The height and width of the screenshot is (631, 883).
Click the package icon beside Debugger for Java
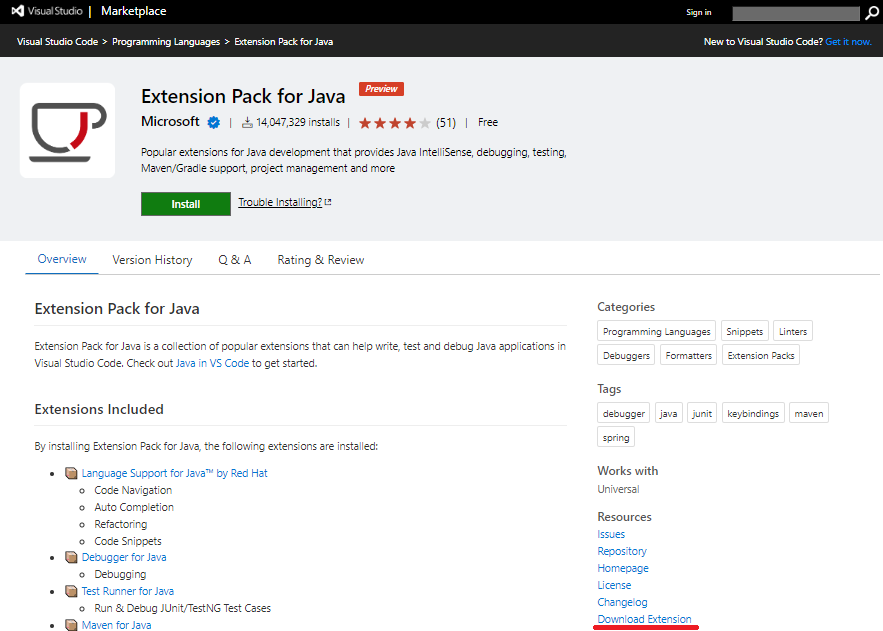pos(71,557)
